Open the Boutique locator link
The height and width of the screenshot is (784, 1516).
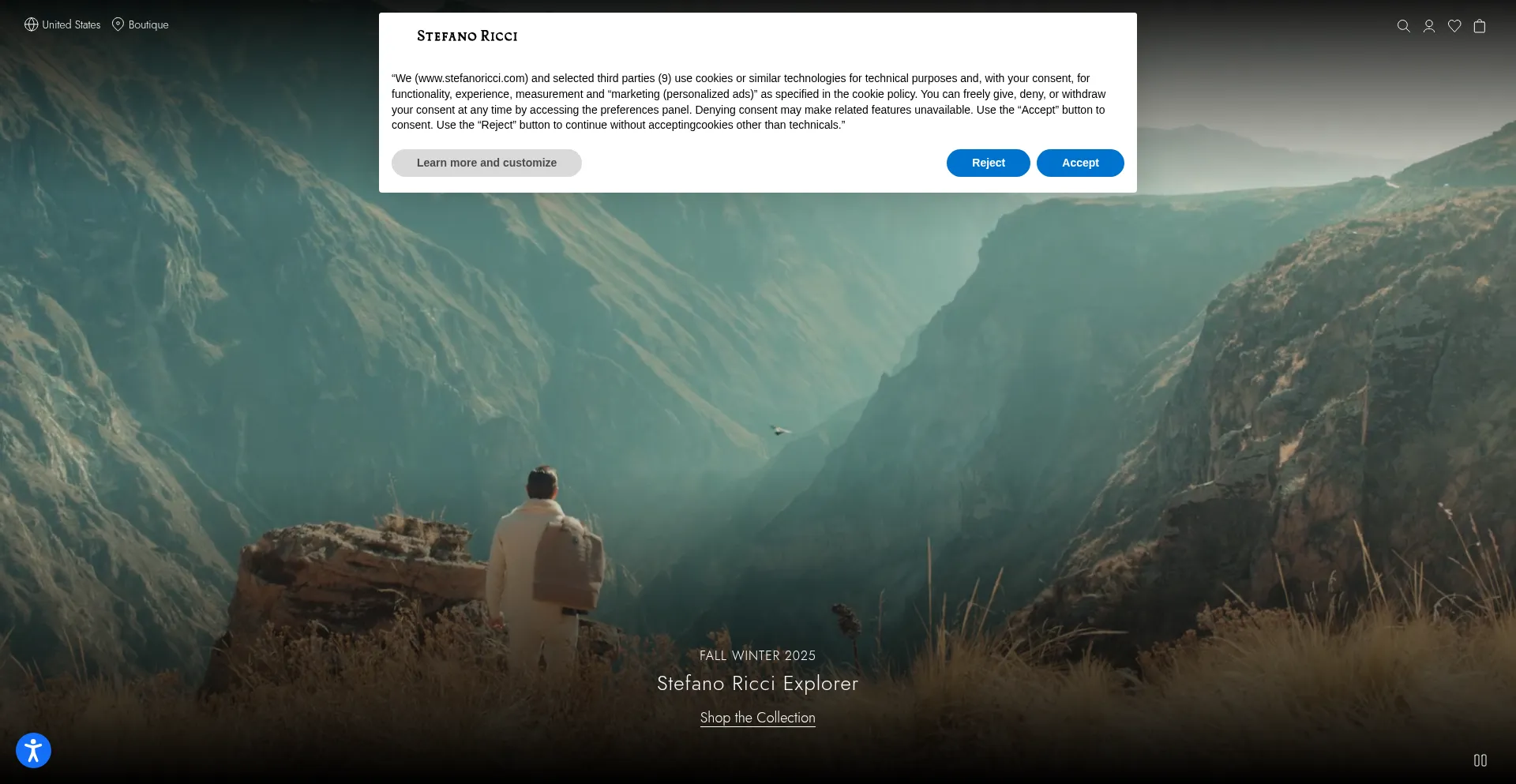[x=148, y=24]
